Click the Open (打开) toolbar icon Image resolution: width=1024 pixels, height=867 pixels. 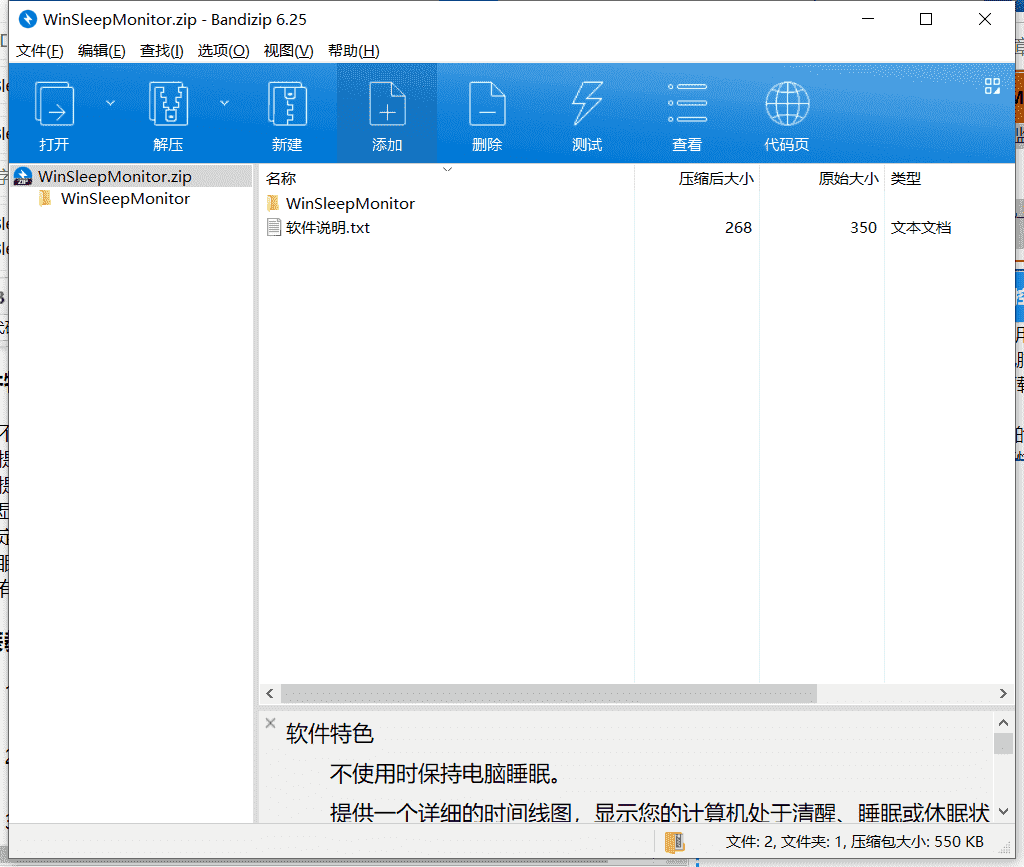click(x=54, y=104)
